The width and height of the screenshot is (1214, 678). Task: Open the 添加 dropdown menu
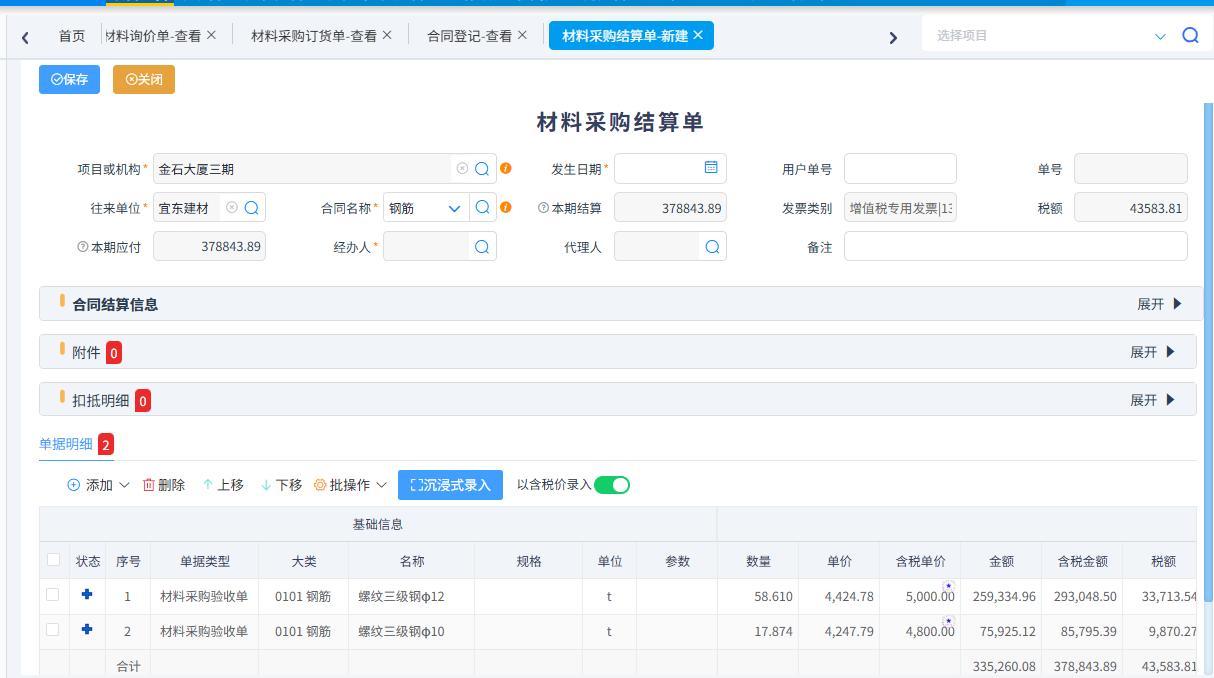pos(97,484)
